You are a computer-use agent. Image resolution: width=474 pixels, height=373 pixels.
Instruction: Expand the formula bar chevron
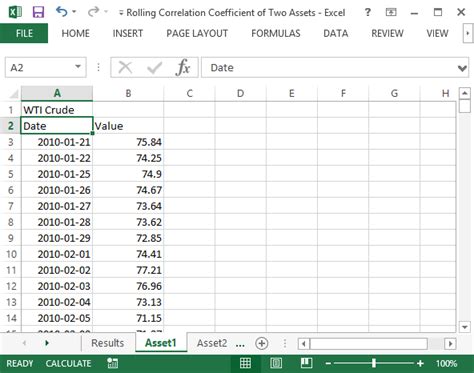(x=462, y=68)
